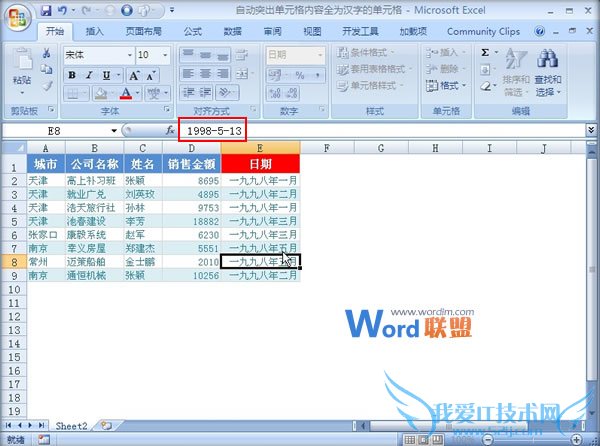The image size is (600, 446).
Task: Open text orientation button
Action: pos(227,93)
